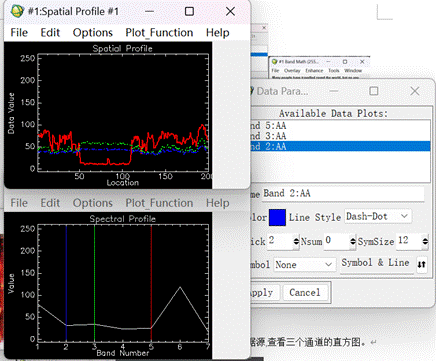
Task: Expand the Line Style Dash-Dot dropdown
Action: point(378,216)
